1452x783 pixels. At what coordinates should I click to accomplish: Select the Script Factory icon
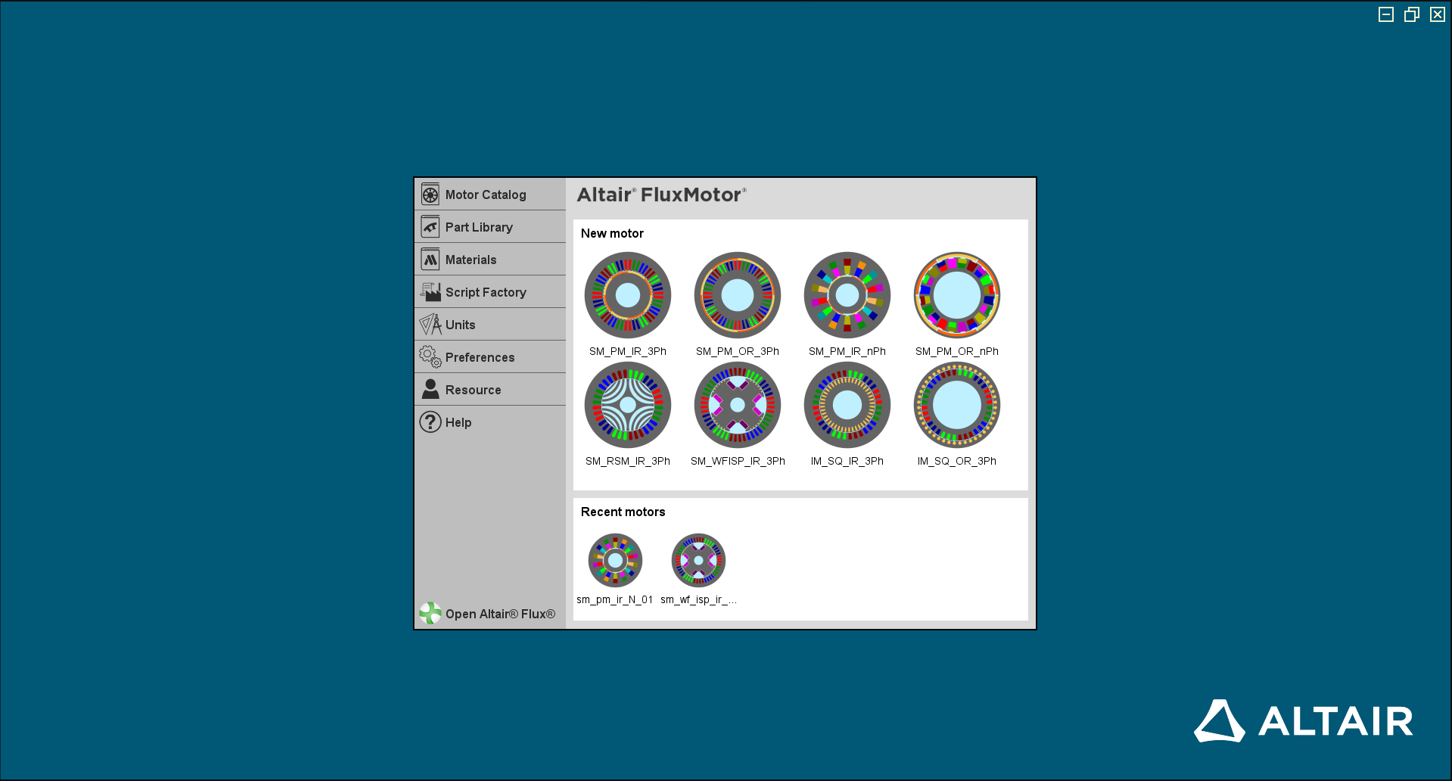(430, 292)
